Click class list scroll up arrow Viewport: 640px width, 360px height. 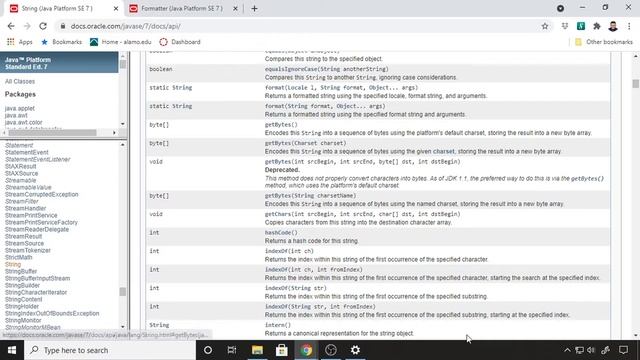(122, 145)
